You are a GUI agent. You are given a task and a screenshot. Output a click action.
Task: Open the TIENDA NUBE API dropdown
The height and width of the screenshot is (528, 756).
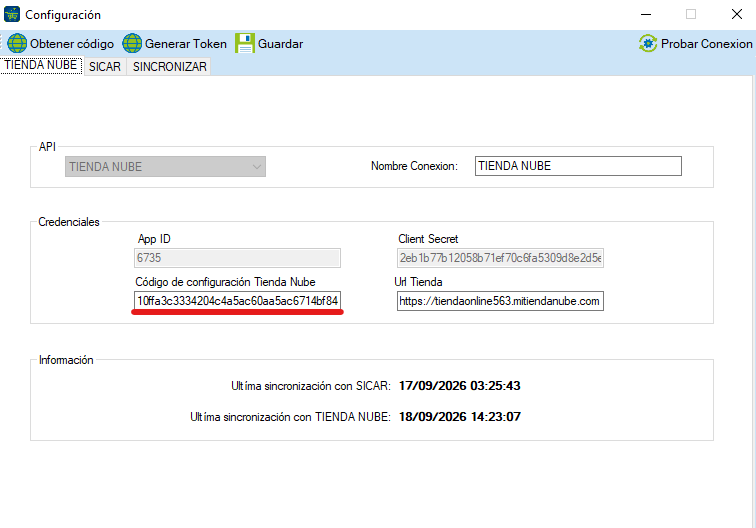pyautogui.click(x=165, y=166)
